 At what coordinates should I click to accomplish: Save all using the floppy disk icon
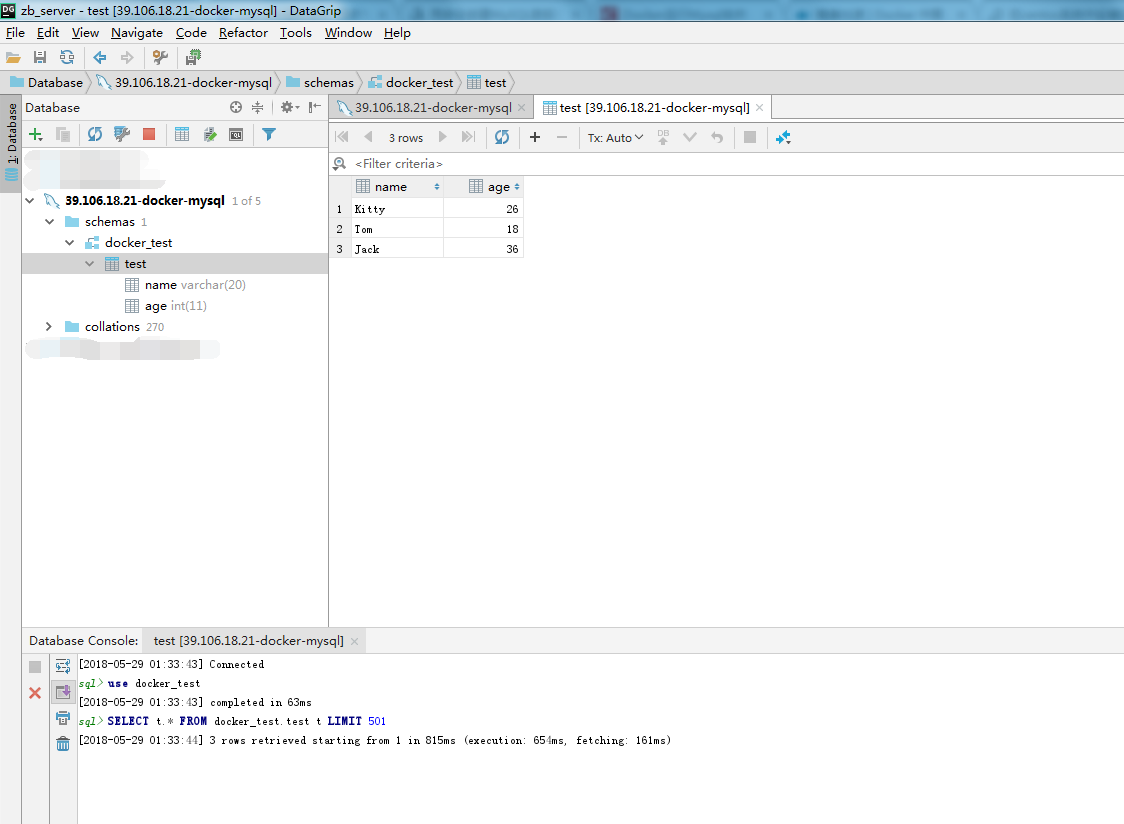click(x=40, y=57)
